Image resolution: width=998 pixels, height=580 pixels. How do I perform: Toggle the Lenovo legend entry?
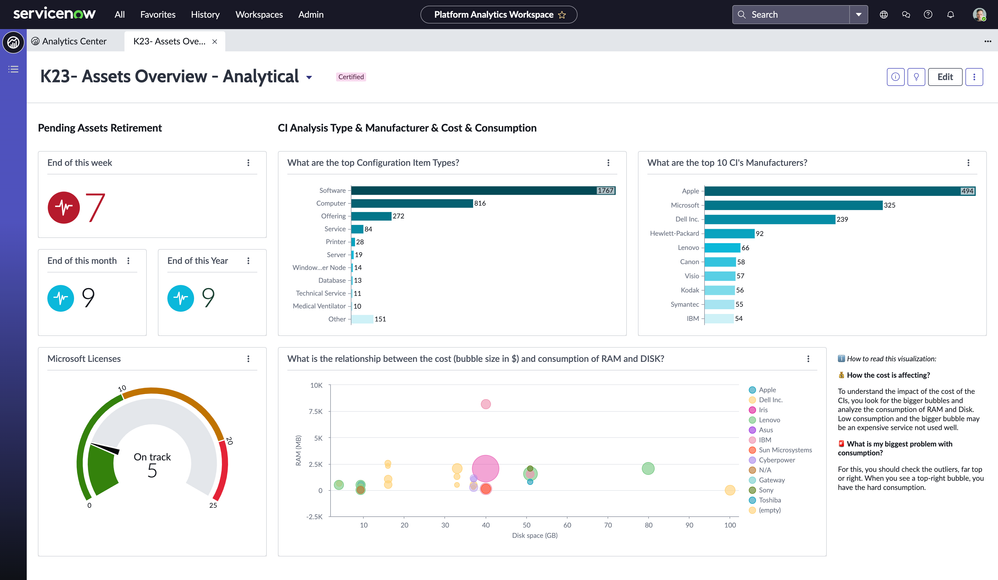tap(764, 420)
